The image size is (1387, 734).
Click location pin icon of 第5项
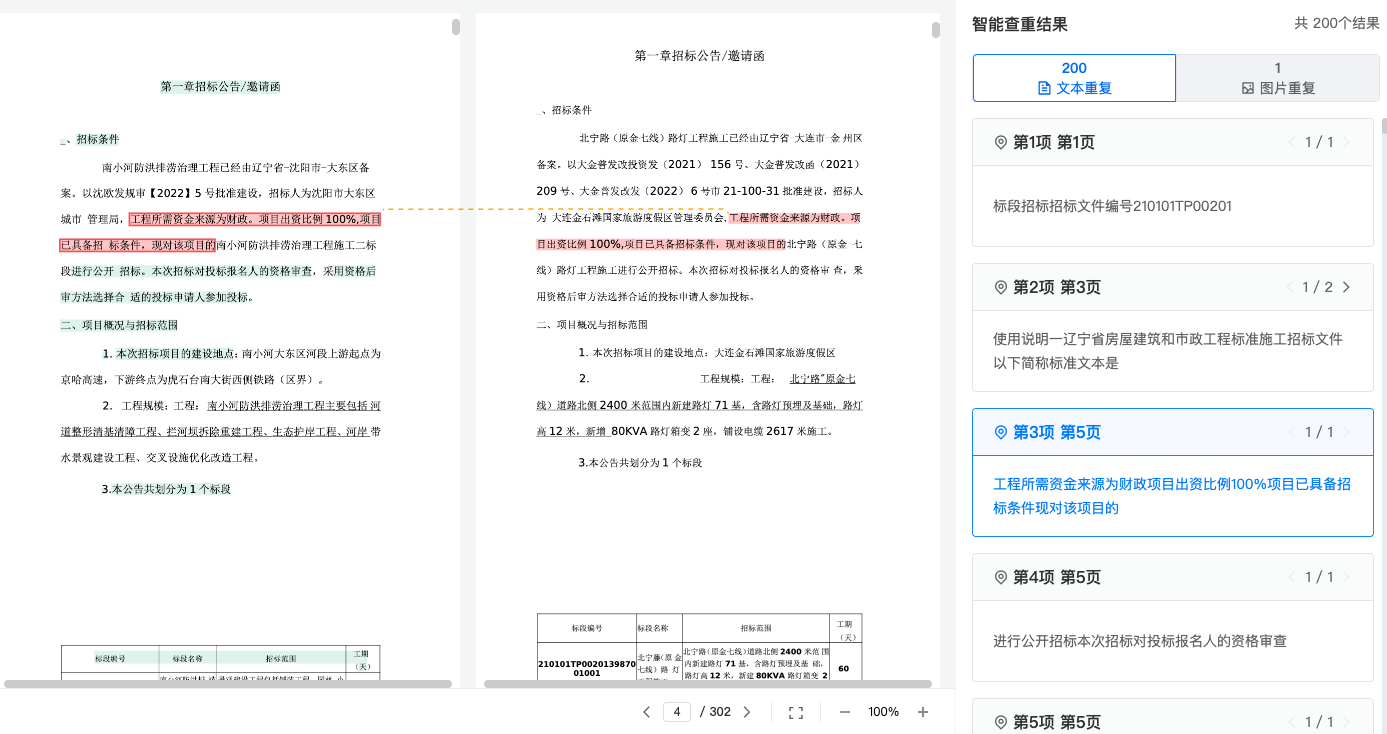pyautogui.click(x=1000, y=722)
